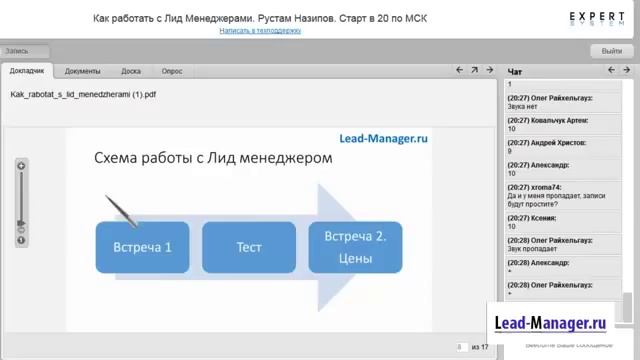Click the chat vertical scrollbar
The height and width of the screenshot is (360, 640).
point(627,307)
